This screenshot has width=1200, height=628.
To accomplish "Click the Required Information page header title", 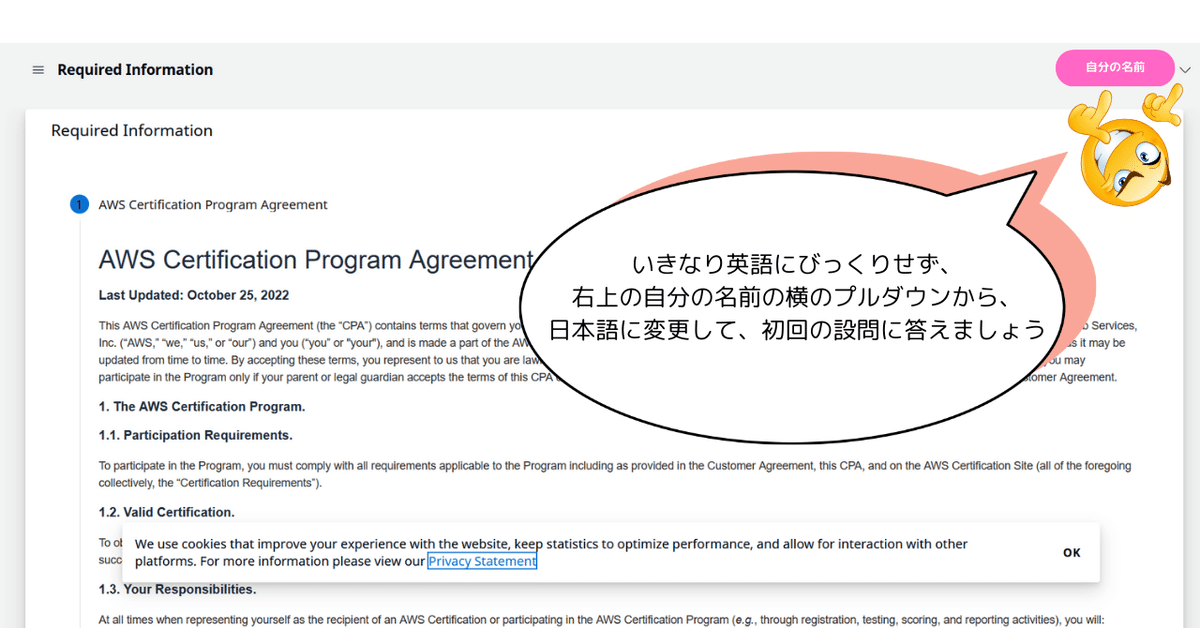I will [x=135, y=70].
